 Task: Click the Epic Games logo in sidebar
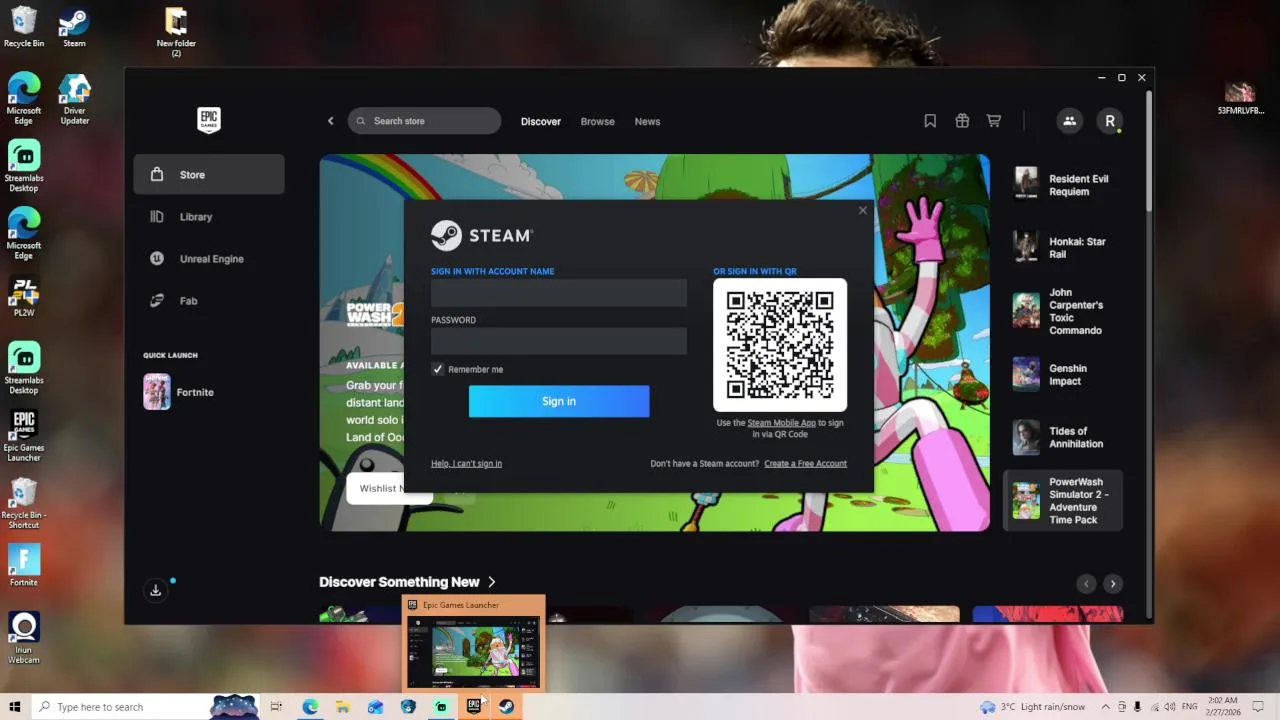(x=208, y=120)
